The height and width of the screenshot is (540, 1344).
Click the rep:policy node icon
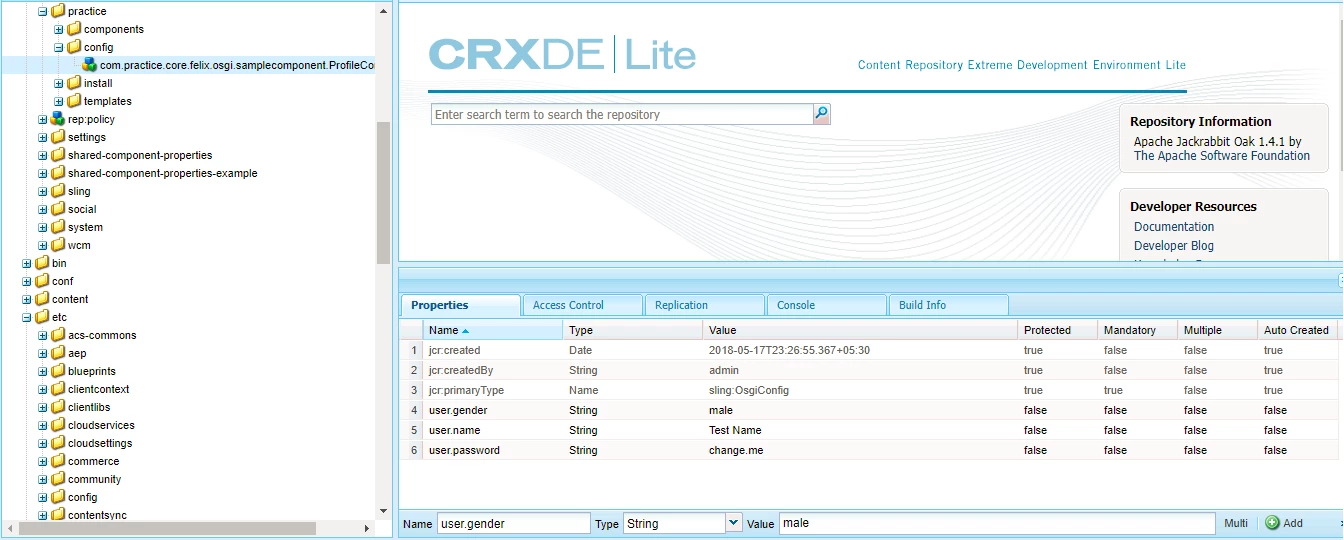click(x=58, y=119)
